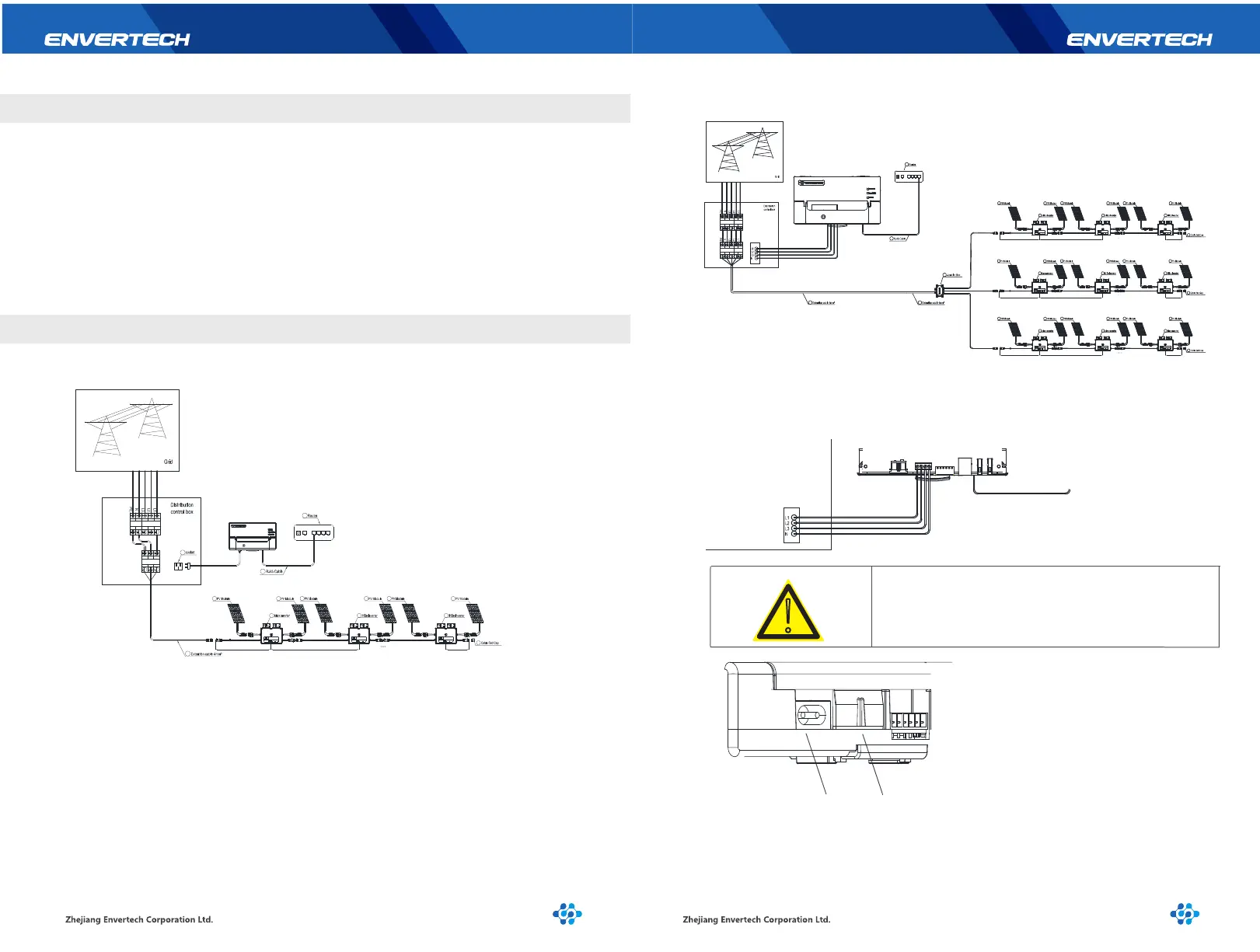The height and width of the screenshot is (952, 1260).
Task: Click the 'Grid' label in left page diagram
Action: tap(168, 462)
